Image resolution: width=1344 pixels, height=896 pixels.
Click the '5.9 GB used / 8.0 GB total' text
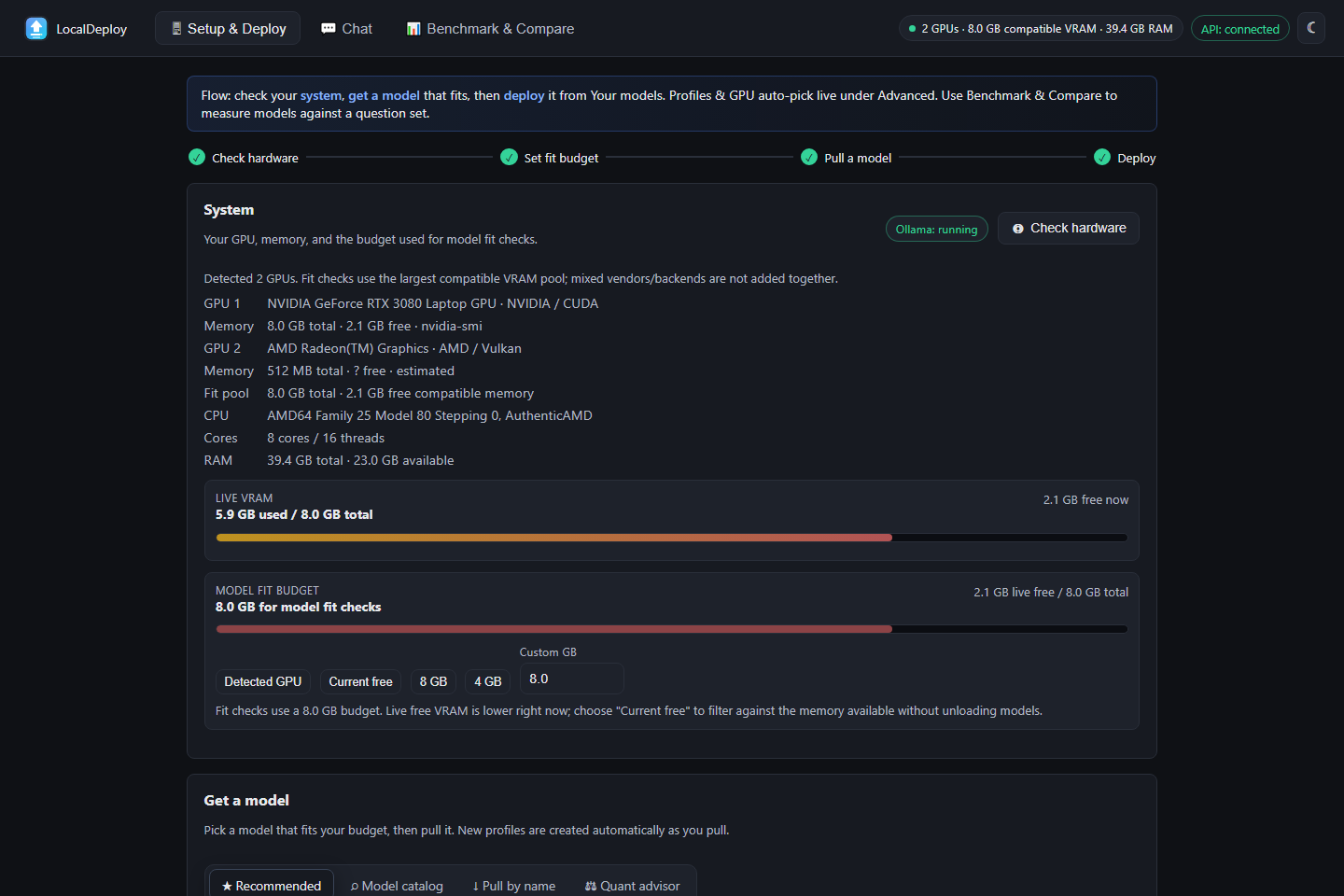point(294,514)
